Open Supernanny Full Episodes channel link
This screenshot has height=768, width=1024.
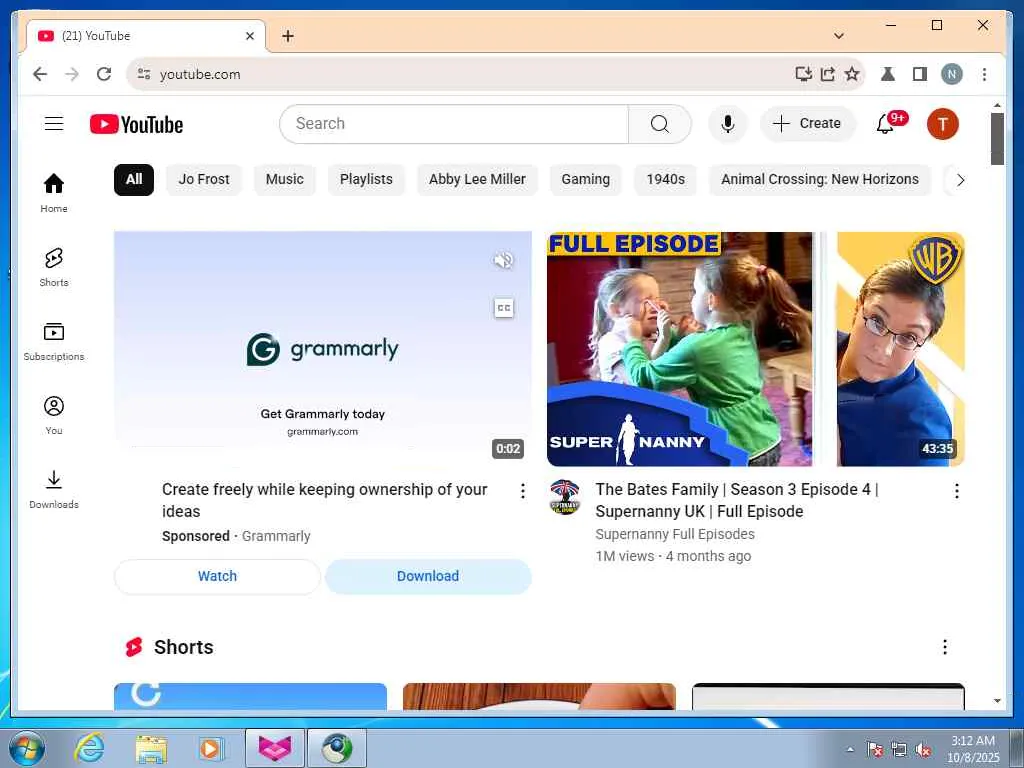pos(675,534)
